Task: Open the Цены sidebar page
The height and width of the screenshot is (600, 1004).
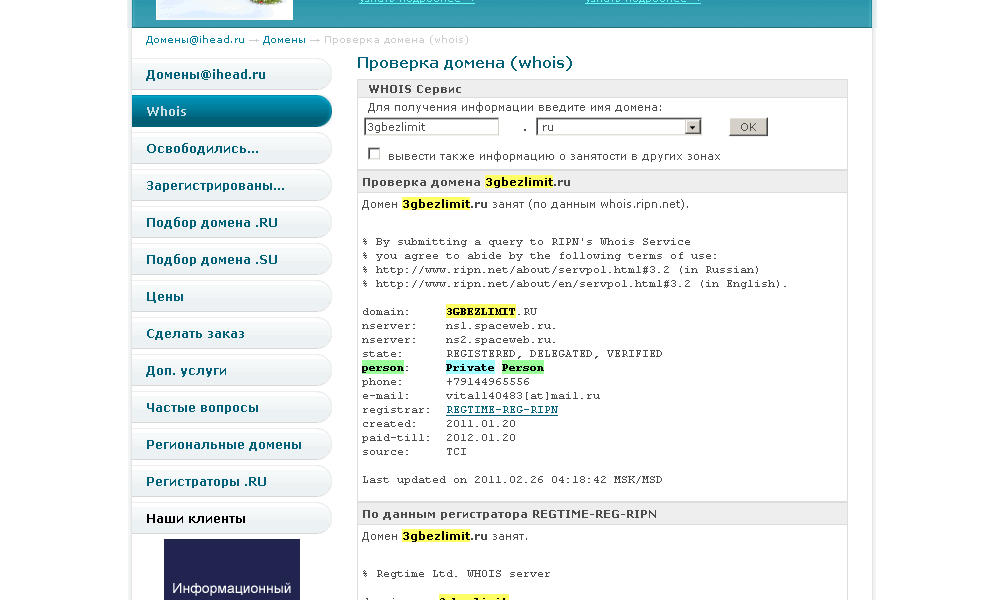Action: pyautogui.click(x=231, y=296)
